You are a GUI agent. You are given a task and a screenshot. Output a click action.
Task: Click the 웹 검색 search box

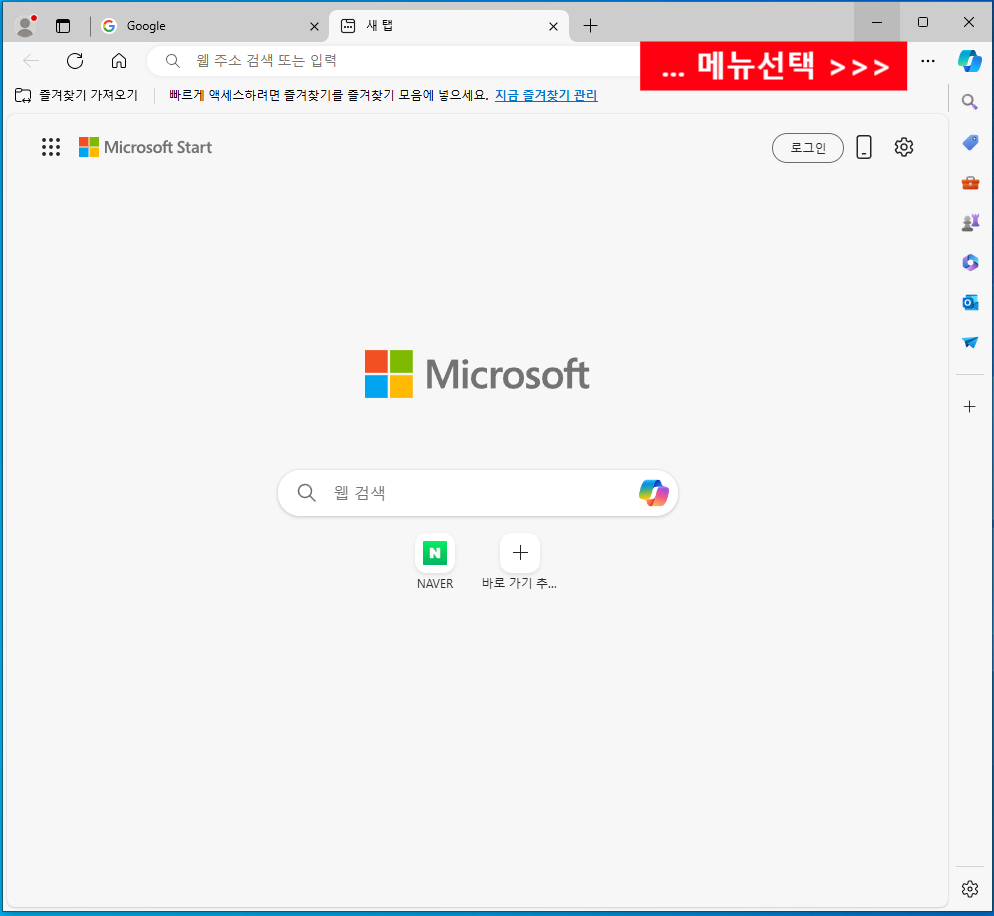click(478, 493)
